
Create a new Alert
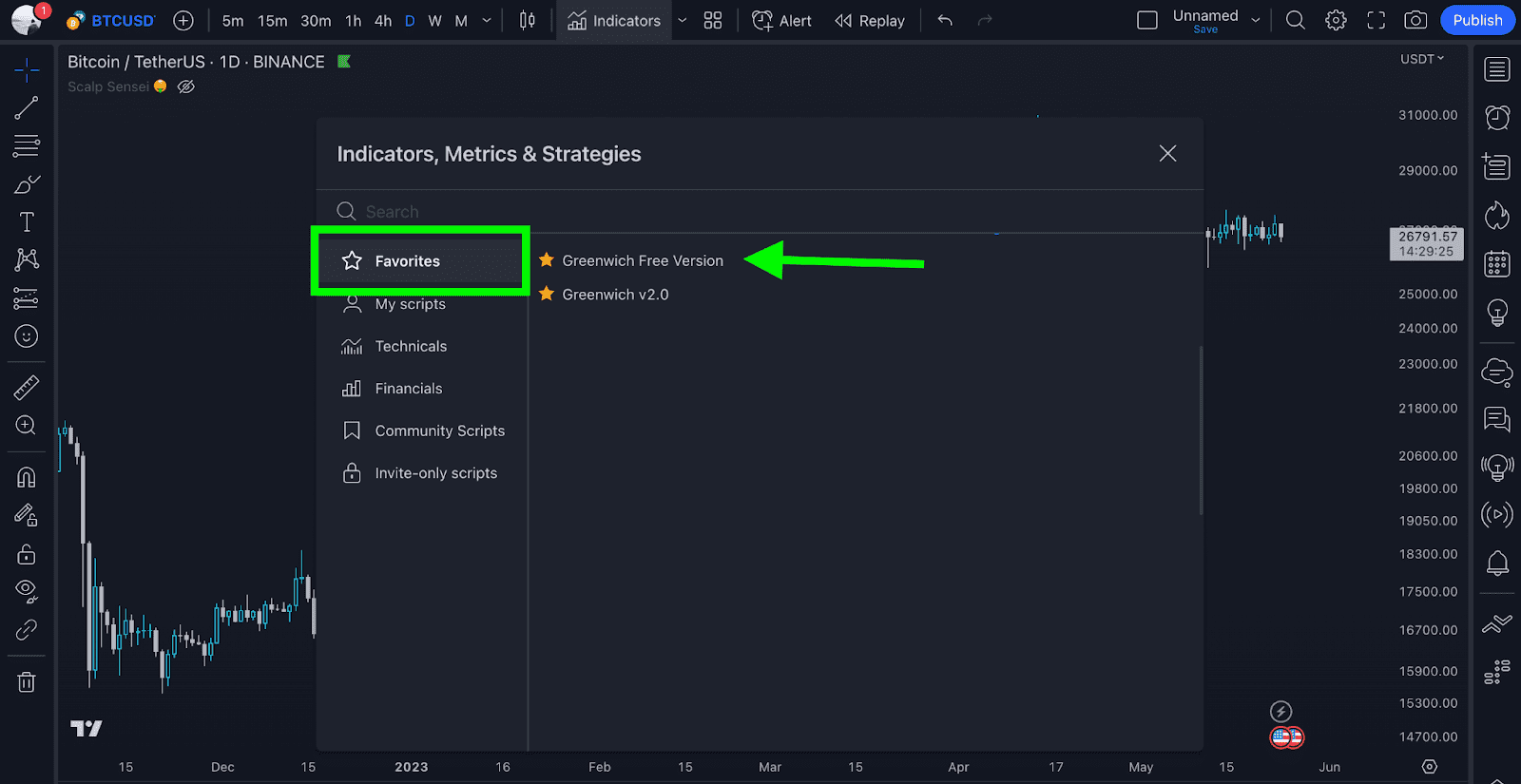pyautogui.click(x=781, y=20)
